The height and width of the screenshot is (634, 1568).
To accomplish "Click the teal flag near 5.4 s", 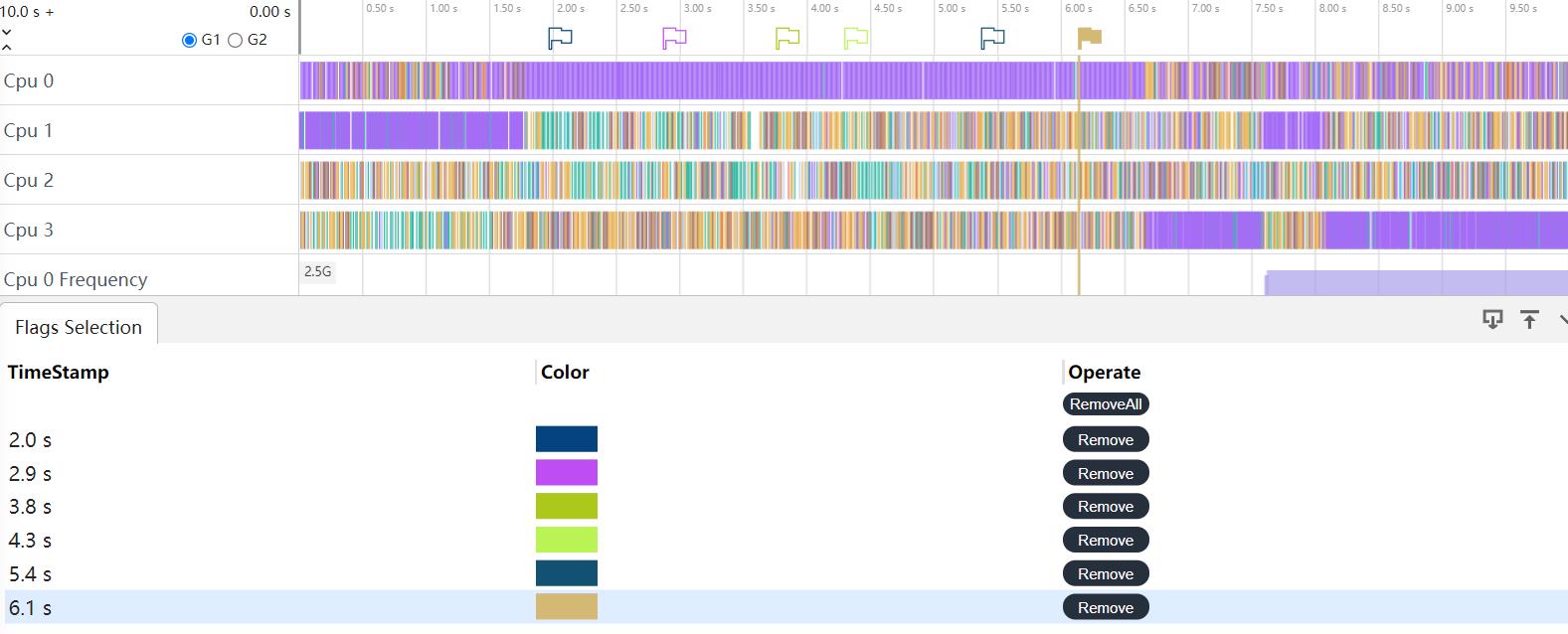I will tap(992, 38).
